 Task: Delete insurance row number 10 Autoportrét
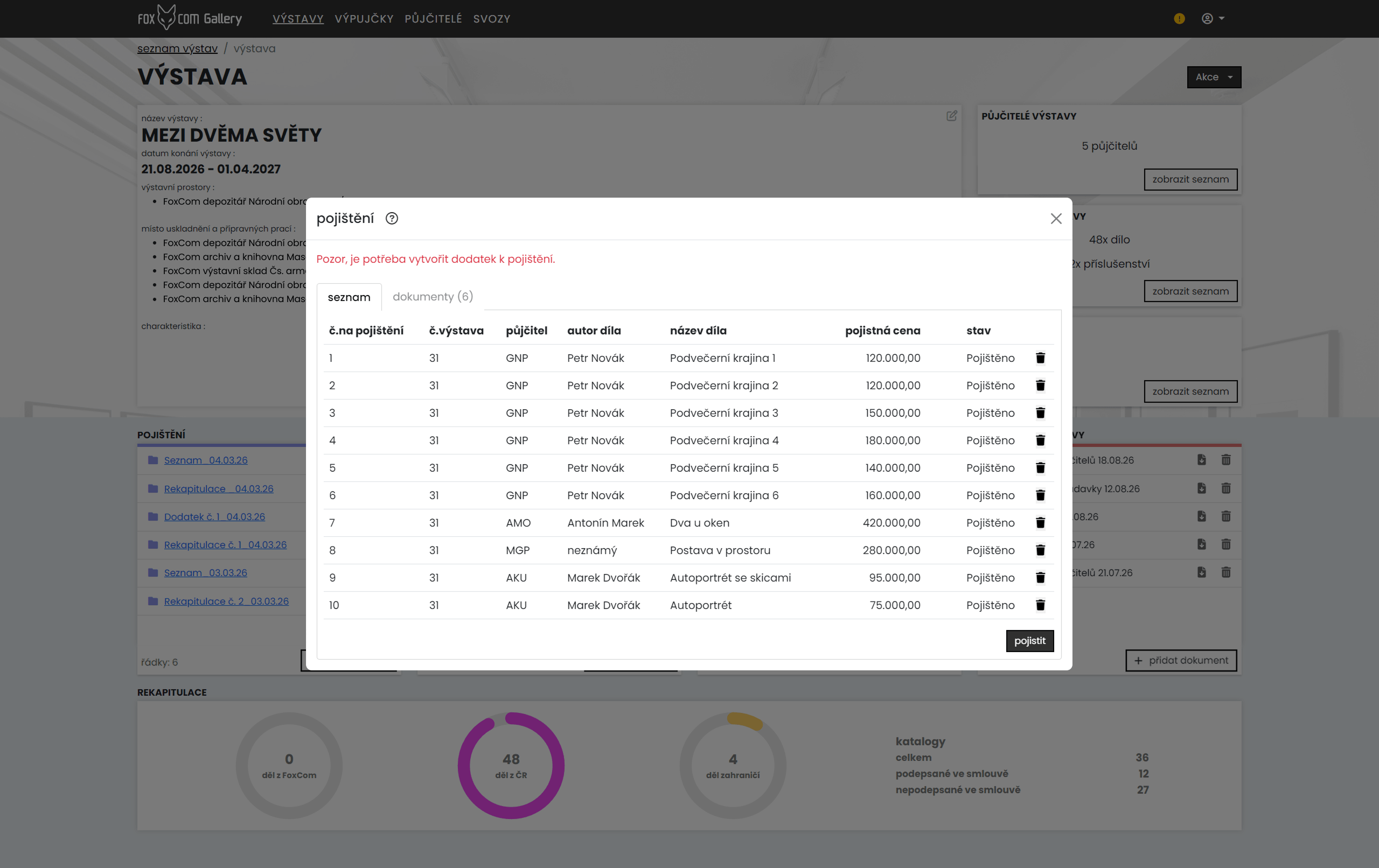(x=1040, y=605)
